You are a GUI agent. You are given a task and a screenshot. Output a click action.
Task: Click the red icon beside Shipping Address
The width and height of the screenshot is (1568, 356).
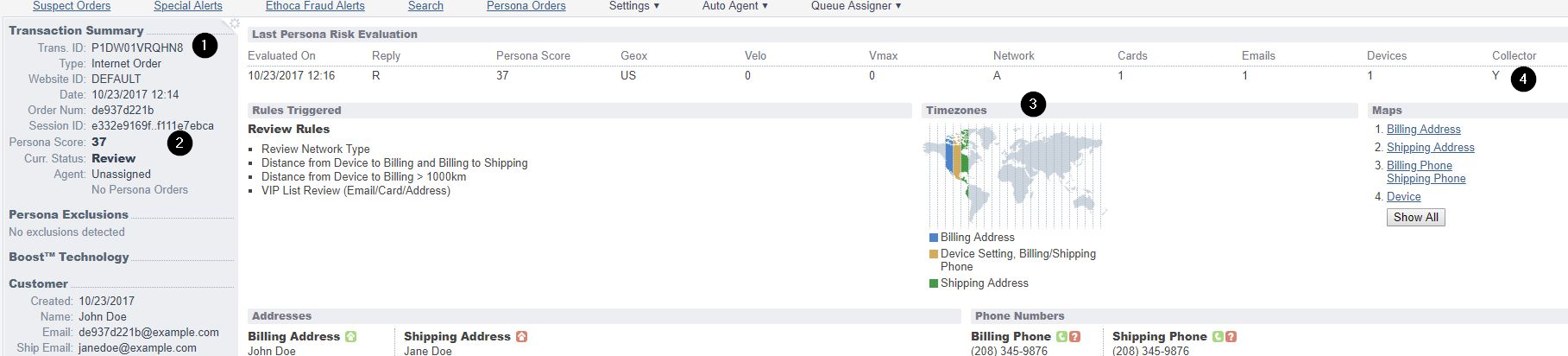click(x=521, y=336)
